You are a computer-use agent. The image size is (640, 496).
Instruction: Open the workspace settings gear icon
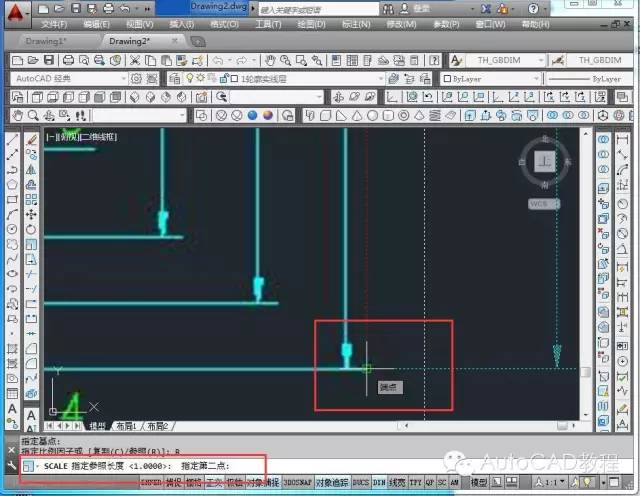point(136,78)
